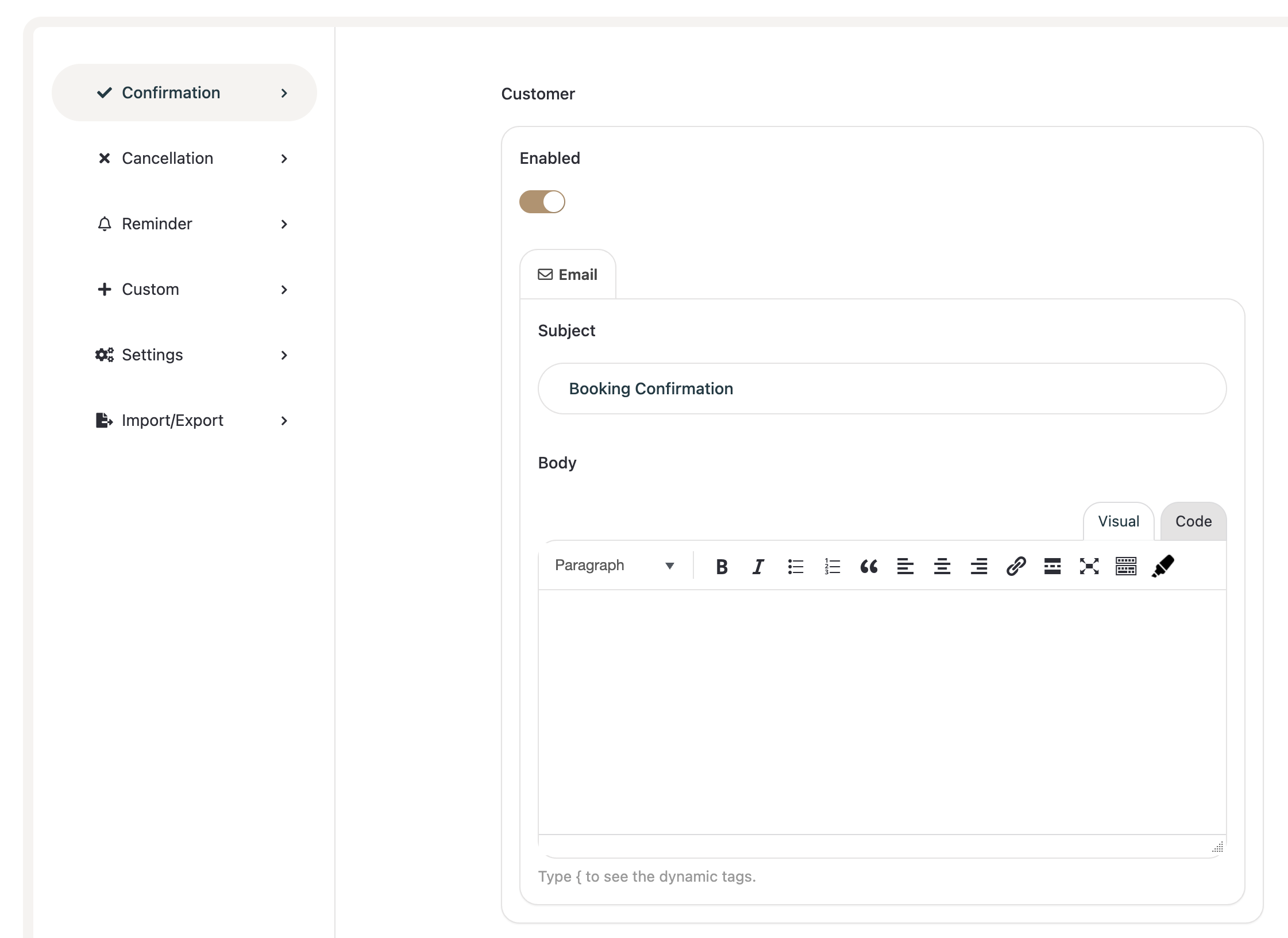Switch to the Visual editor tab
This screenshot has height=938, width=1288.
(1118, 521)
